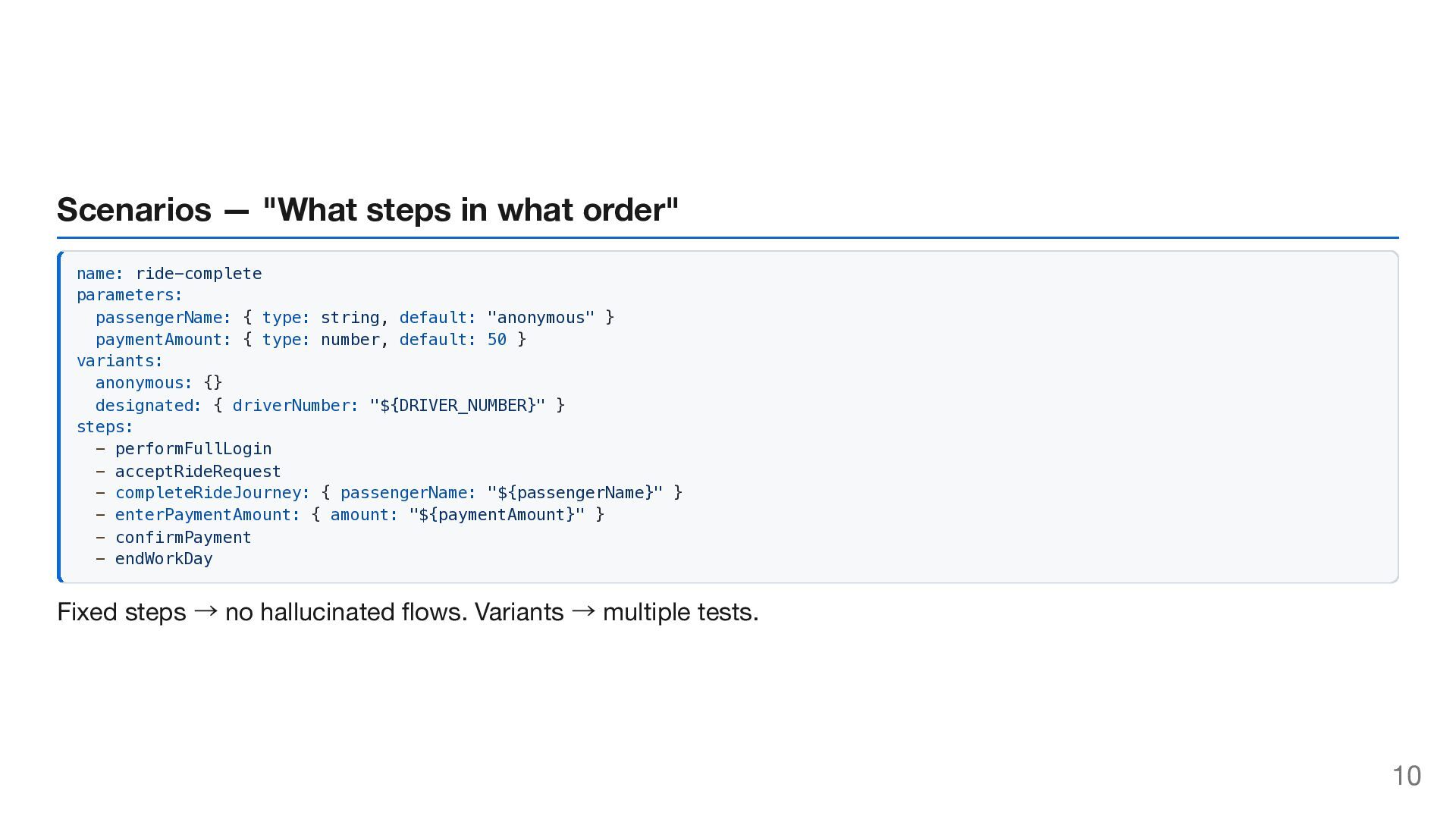Click the performFullLogin step
The height and width of the screenshot is (819, 1456).
tap(193, 449)
